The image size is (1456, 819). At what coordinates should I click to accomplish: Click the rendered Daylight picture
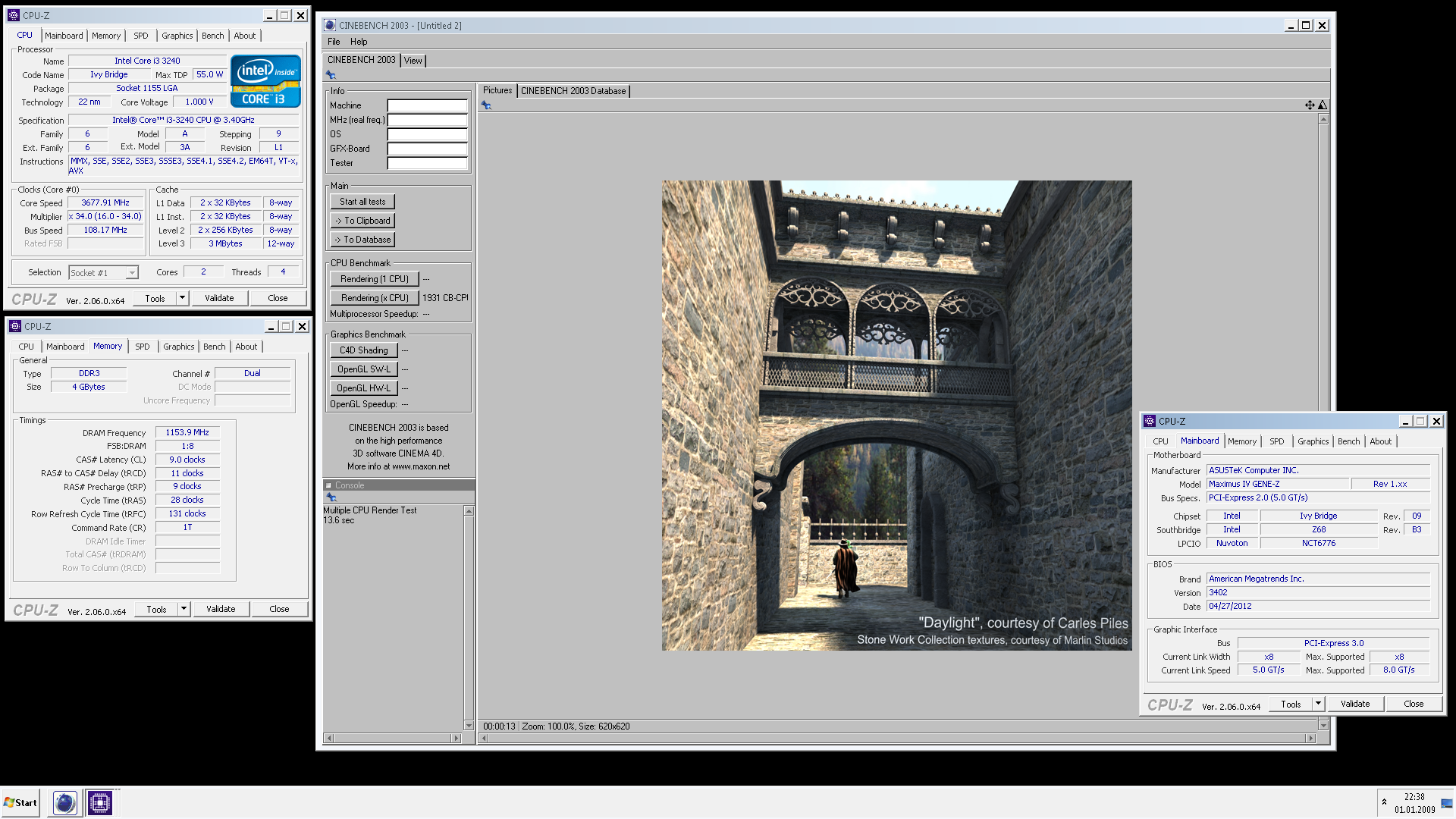tap(897, 416)
